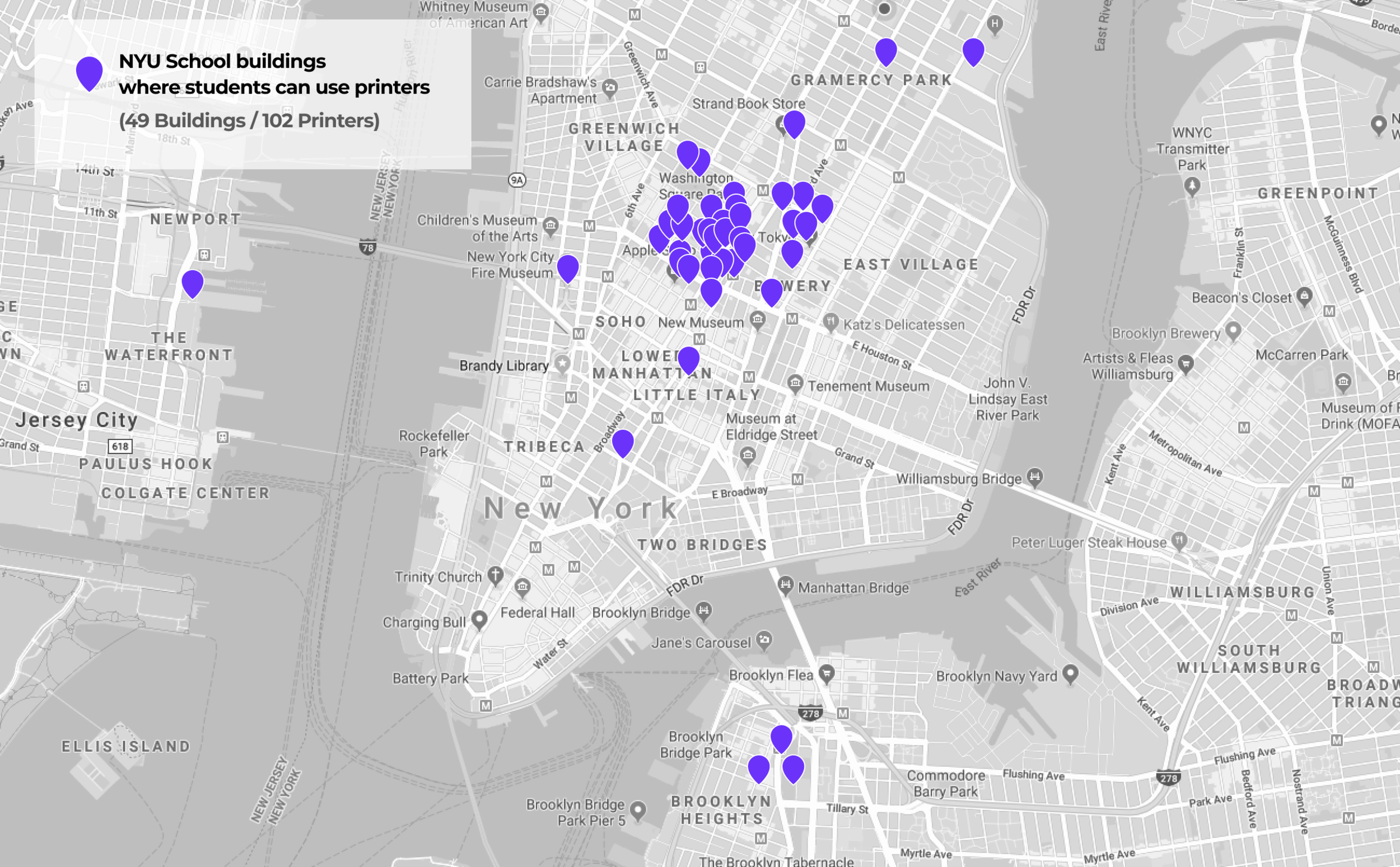Click the Jane's Carousel camera marker
1400x867 pixels.
[764, 639]
